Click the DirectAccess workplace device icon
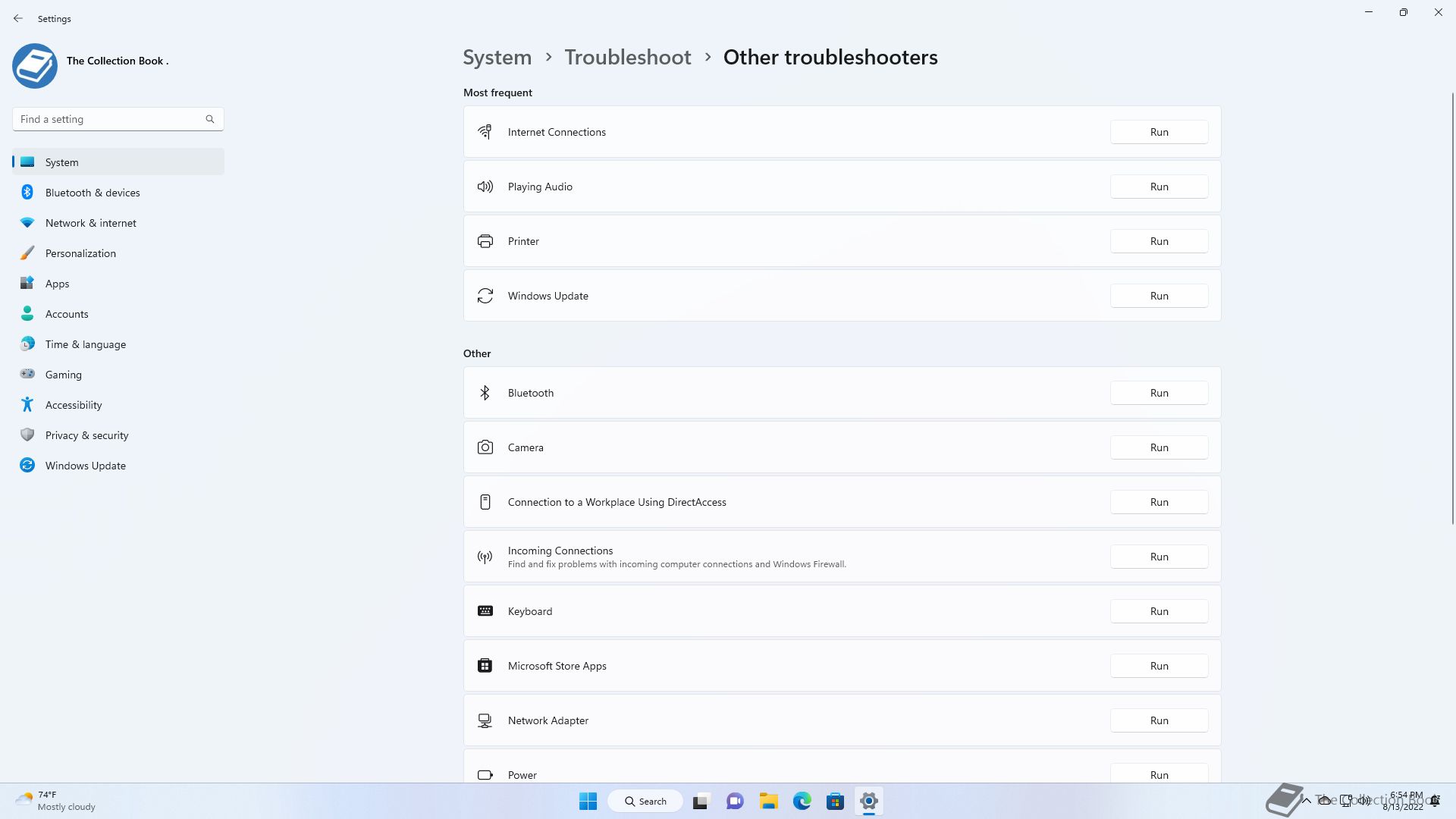This screenshot has height=819, width=1456. 485,502
